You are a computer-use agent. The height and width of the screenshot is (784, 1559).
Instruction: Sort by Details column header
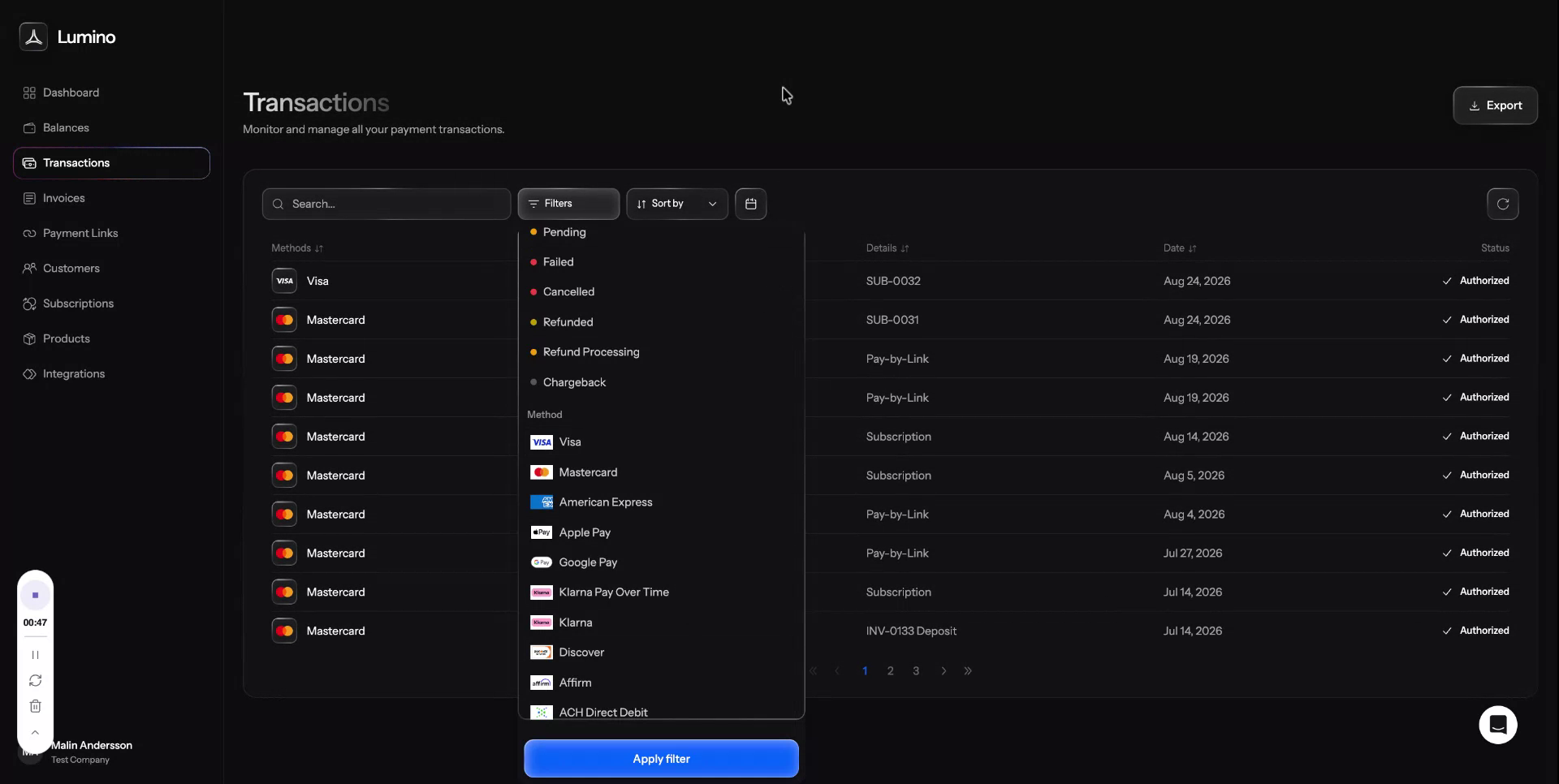[x=887, y=248]
